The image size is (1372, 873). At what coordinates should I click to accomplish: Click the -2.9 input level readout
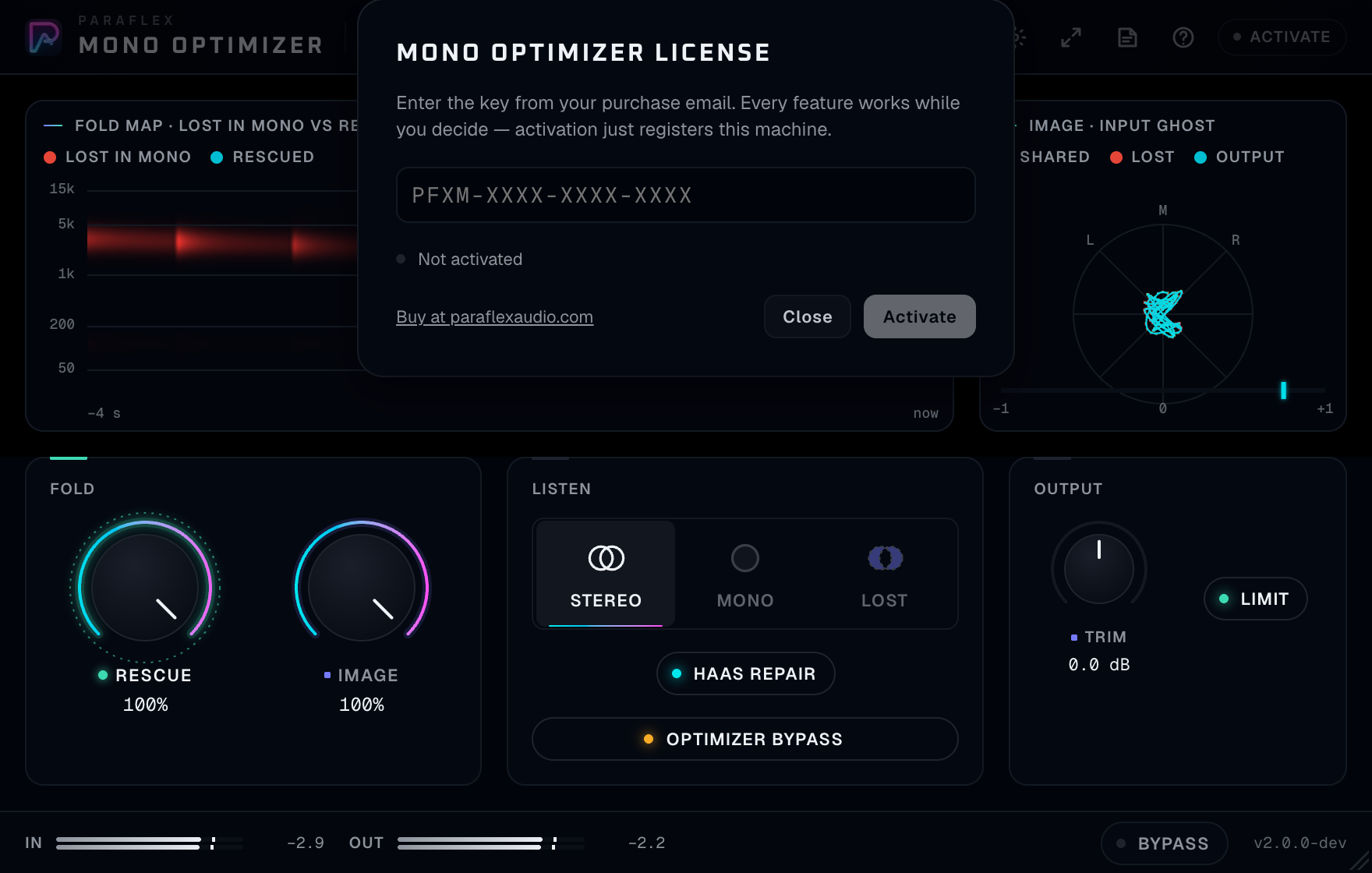306,843
